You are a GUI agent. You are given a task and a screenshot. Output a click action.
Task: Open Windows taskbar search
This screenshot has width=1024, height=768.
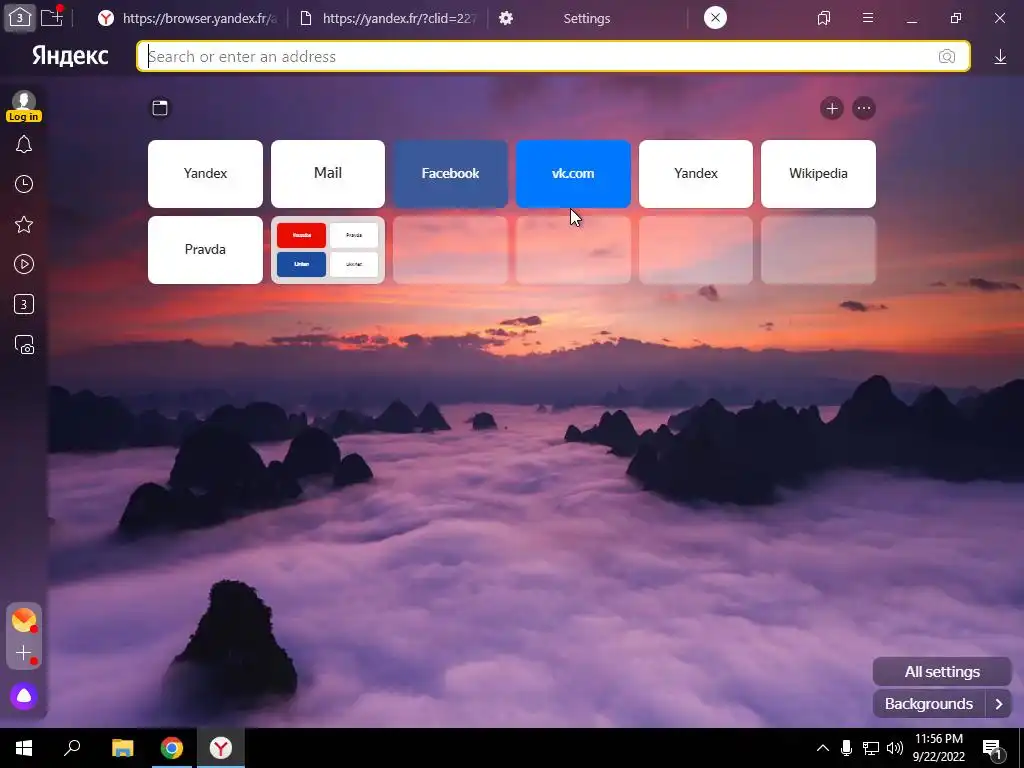pos(72,748)
